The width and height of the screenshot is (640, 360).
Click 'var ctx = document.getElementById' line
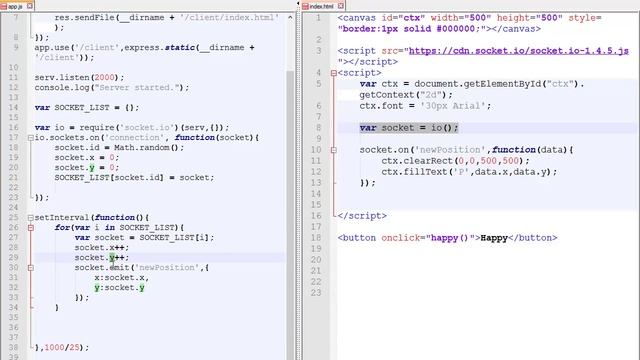coord(472,84)
